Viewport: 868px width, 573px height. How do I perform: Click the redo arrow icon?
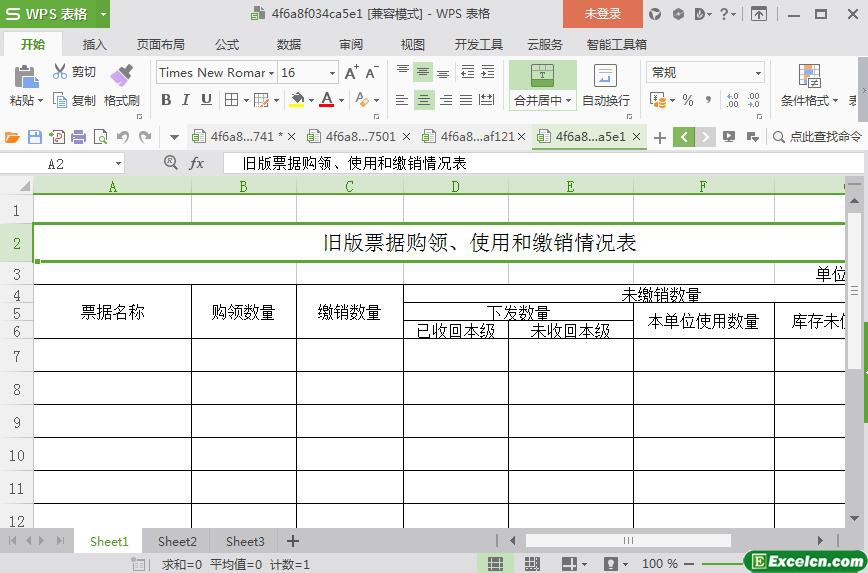pos(145,137)
